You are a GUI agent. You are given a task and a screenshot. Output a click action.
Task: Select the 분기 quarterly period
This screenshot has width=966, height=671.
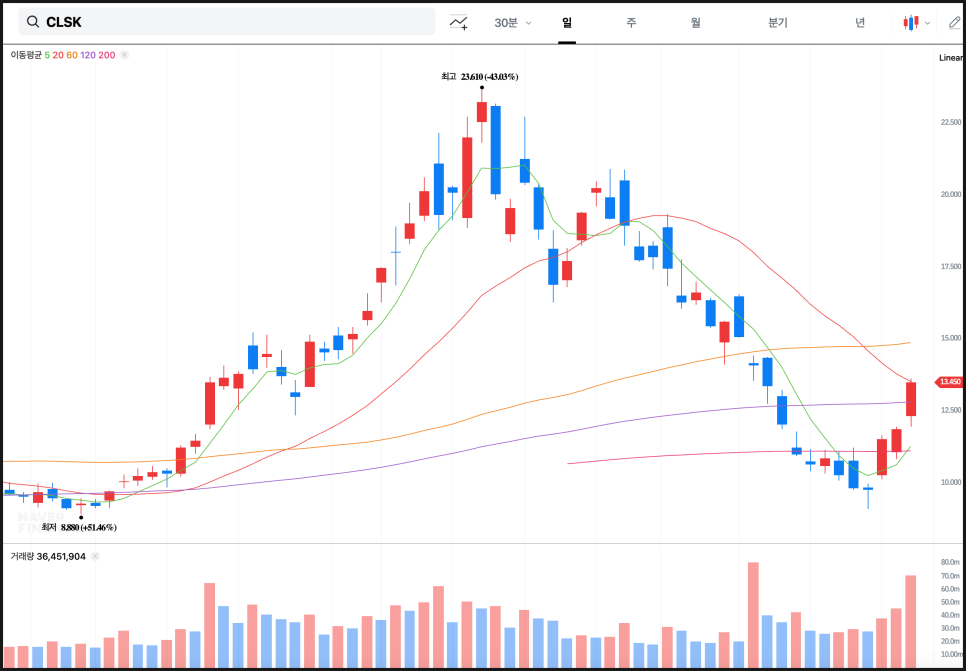coord(777,22)
